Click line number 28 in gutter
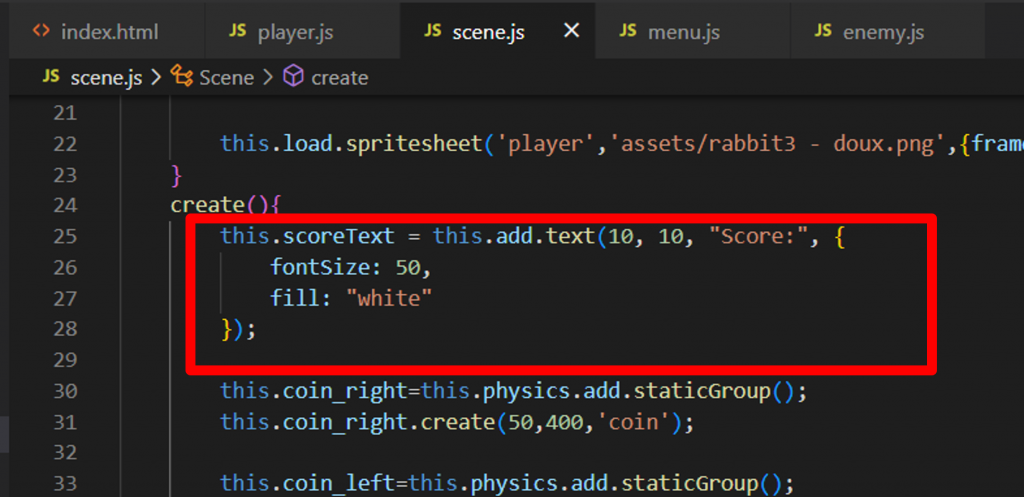Image resolution: width=1024 pixels, height=497 pixels. pos(65,329)
